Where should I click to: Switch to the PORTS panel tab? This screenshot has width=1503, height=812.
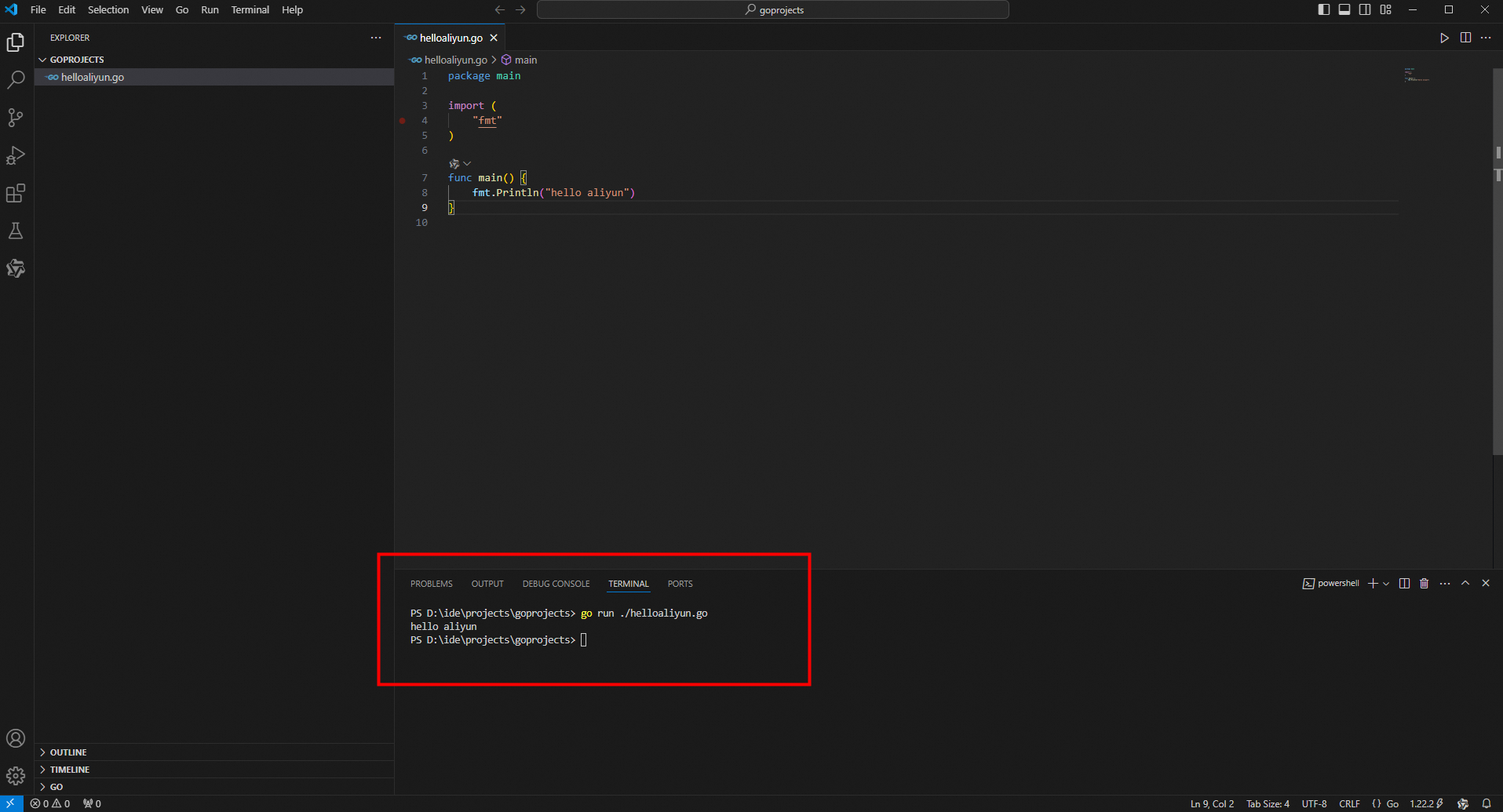click(x=680, y=584)
